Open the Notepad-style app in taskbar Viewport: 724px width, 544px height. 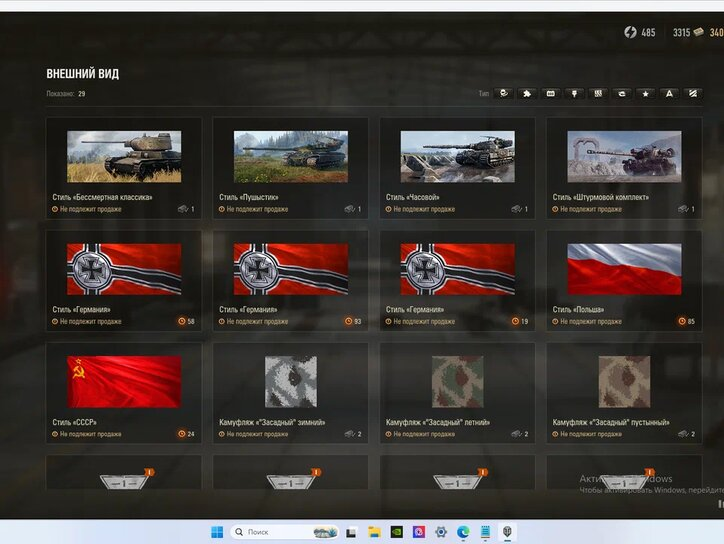485,532
